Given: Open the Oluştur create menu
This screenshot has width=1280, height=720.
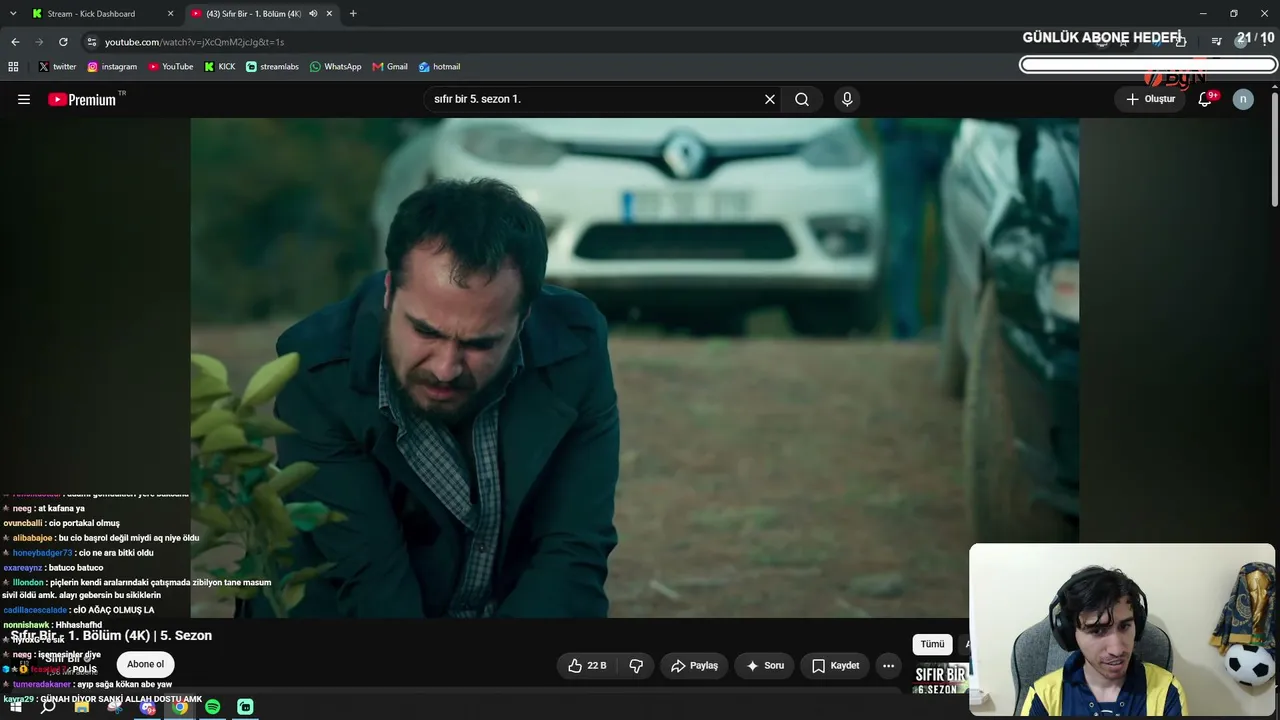Looking at the screenshot, I should (1151, 99).
